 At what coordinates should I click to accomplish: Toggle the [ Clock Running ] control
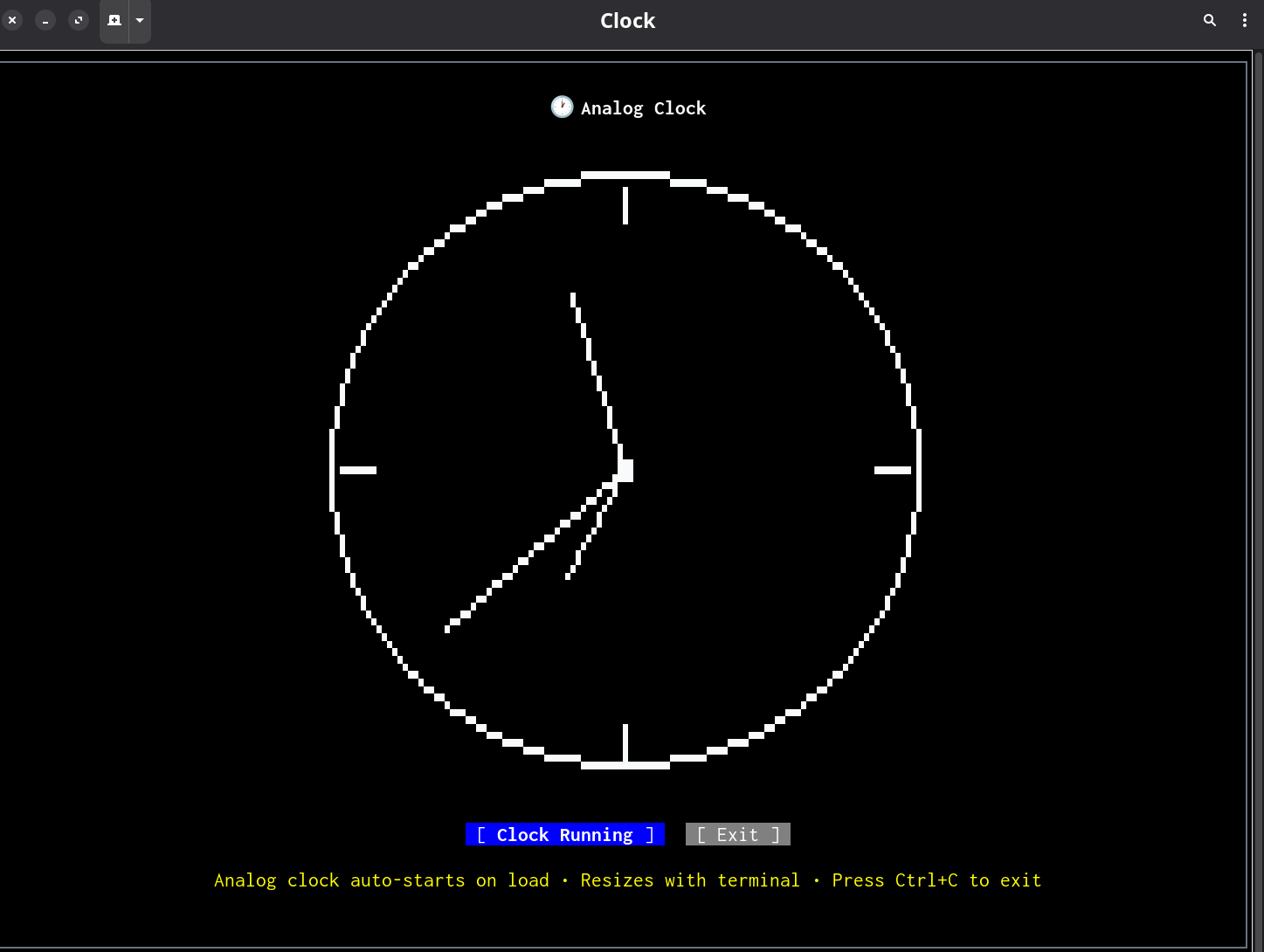click(x=565, y=834)
